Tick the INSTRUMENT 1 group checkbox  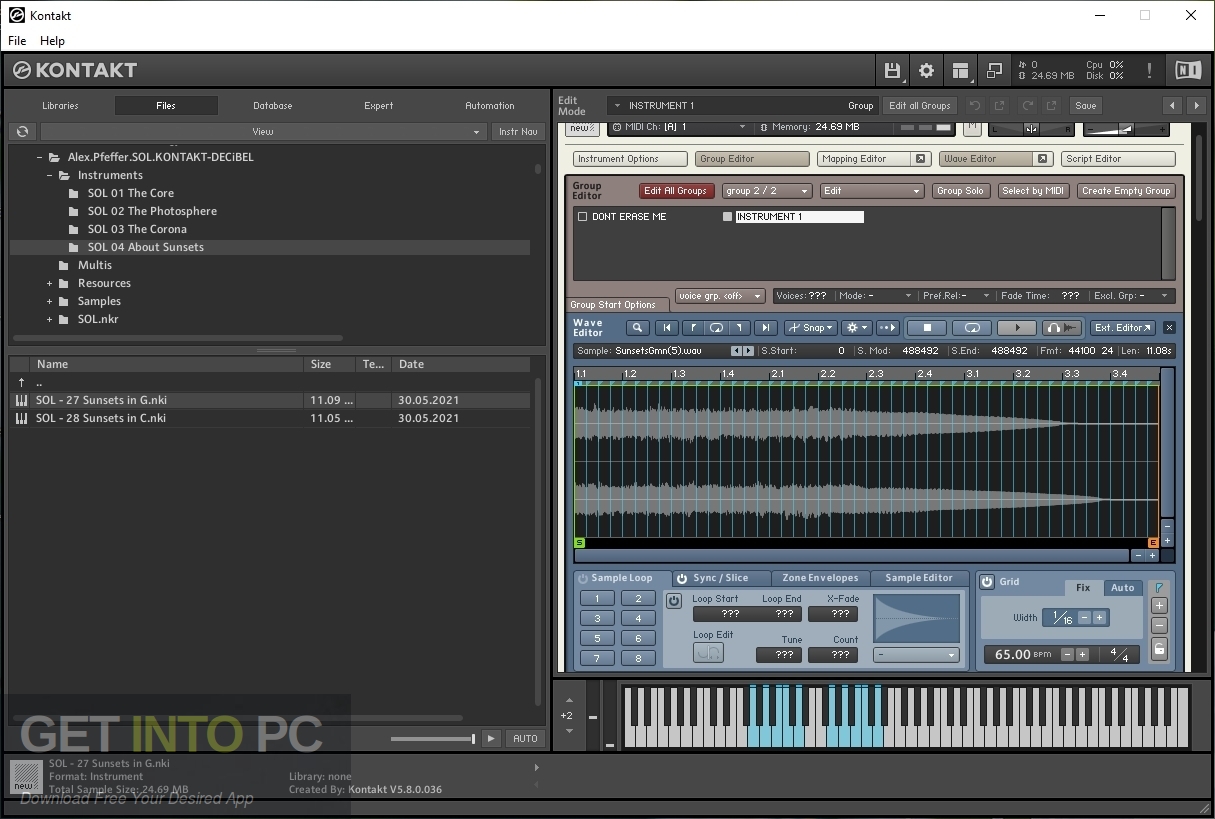click(x=727, y=217)
